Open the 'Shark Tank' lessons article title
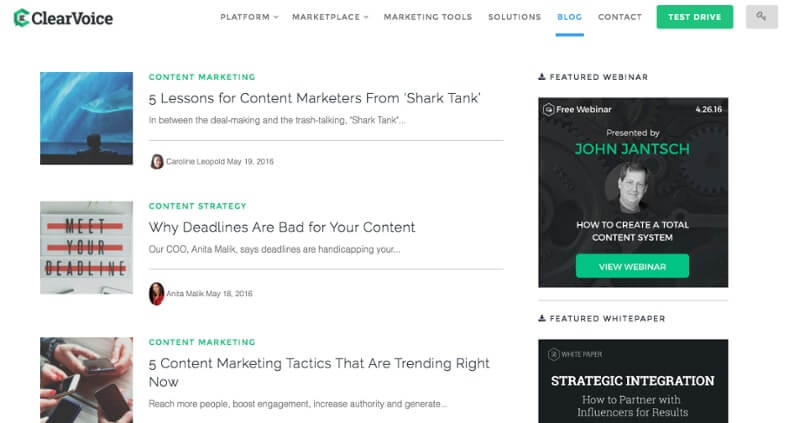 (x=314, y=98)
